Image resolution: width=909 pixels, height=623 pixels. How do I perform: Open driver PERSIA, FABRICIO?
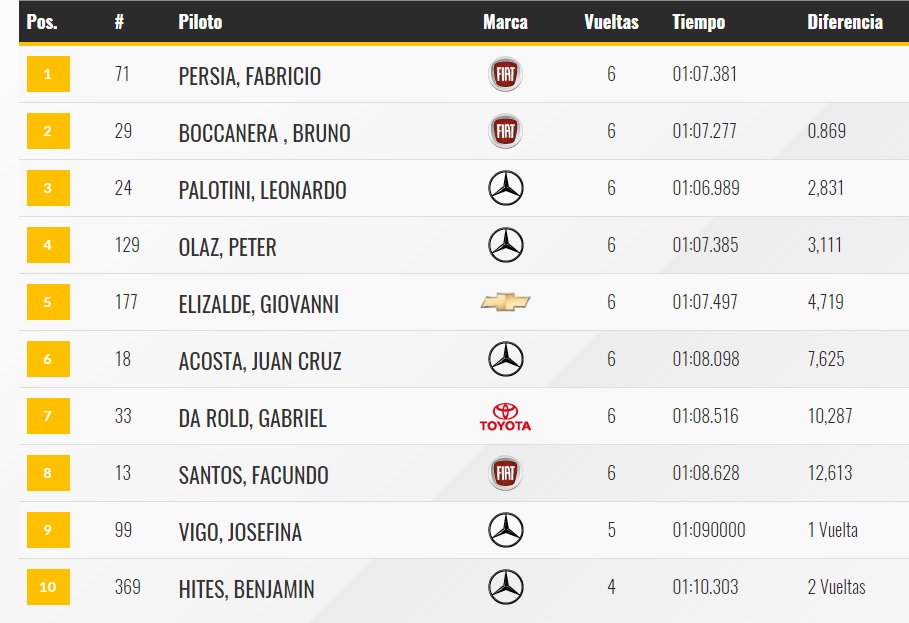(250, 76)
